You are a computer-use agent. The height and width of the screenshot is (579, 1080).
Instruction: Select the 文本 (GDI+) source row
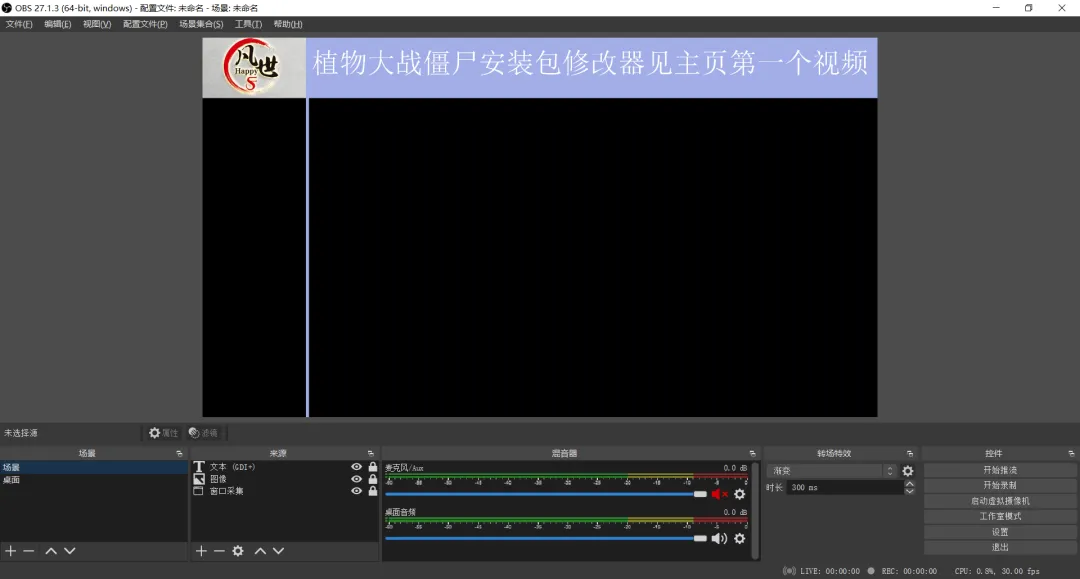click(284, 467)
